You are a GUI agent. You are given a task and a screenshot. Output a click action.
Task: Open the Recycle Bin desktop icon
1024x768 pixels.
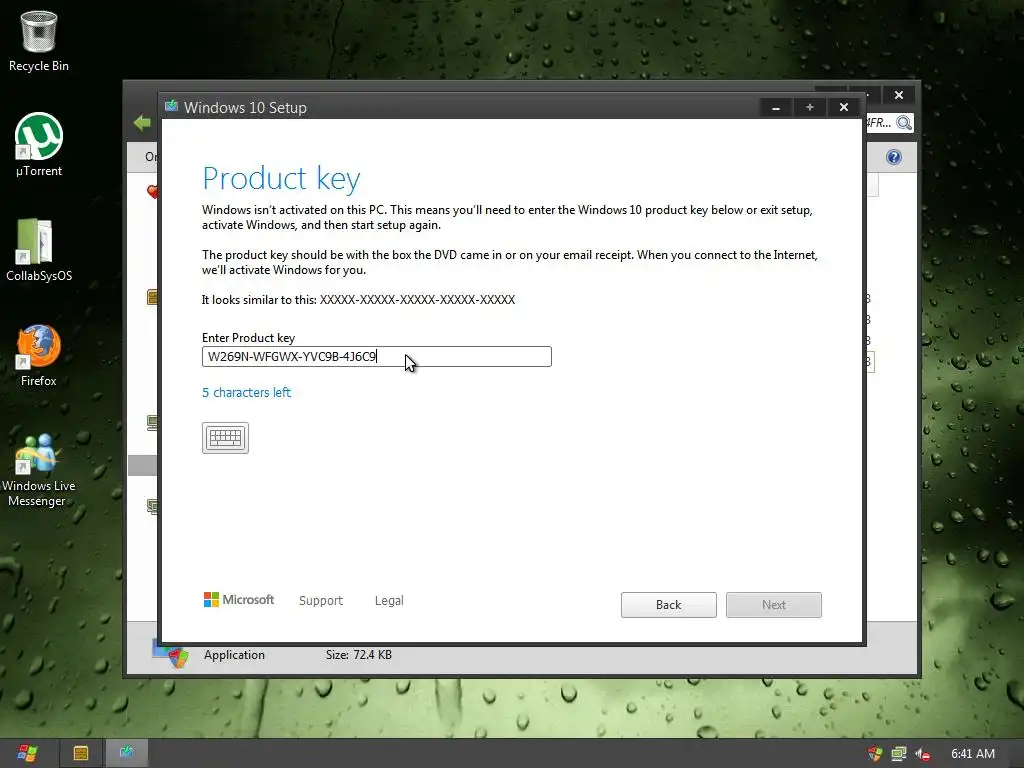point(39,41)
